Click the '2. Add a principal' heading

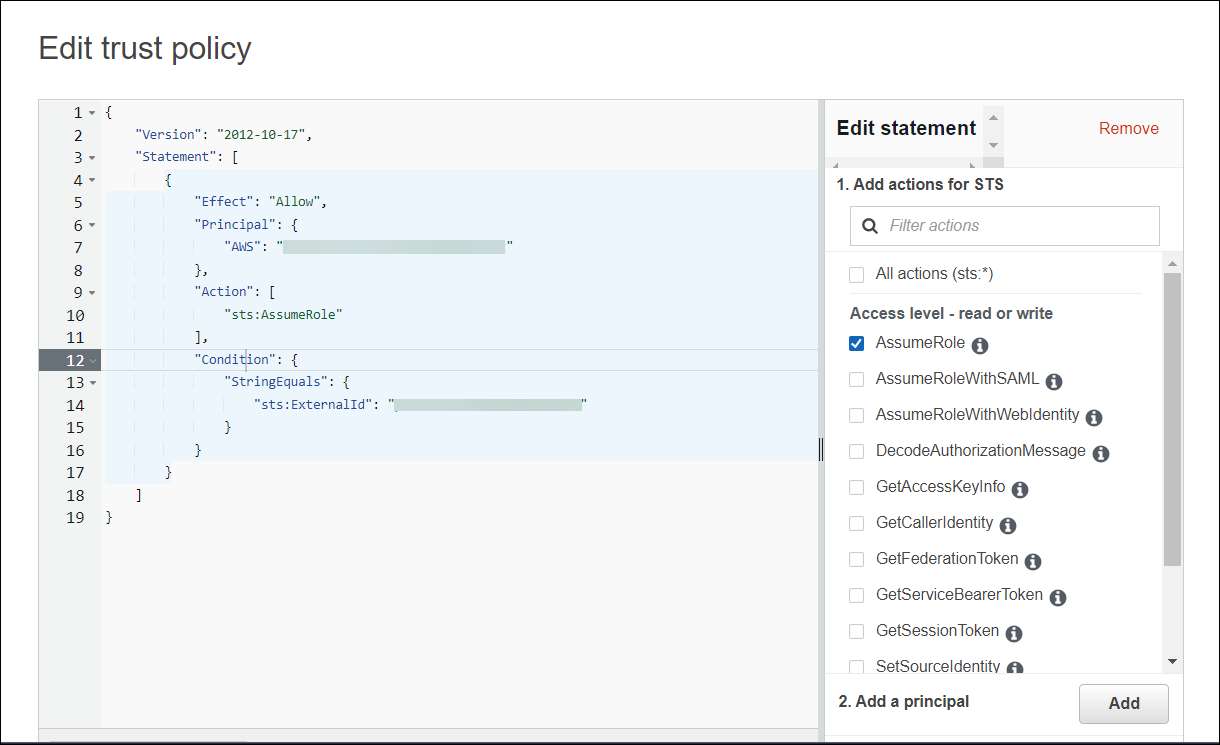(x=904, y=701)
